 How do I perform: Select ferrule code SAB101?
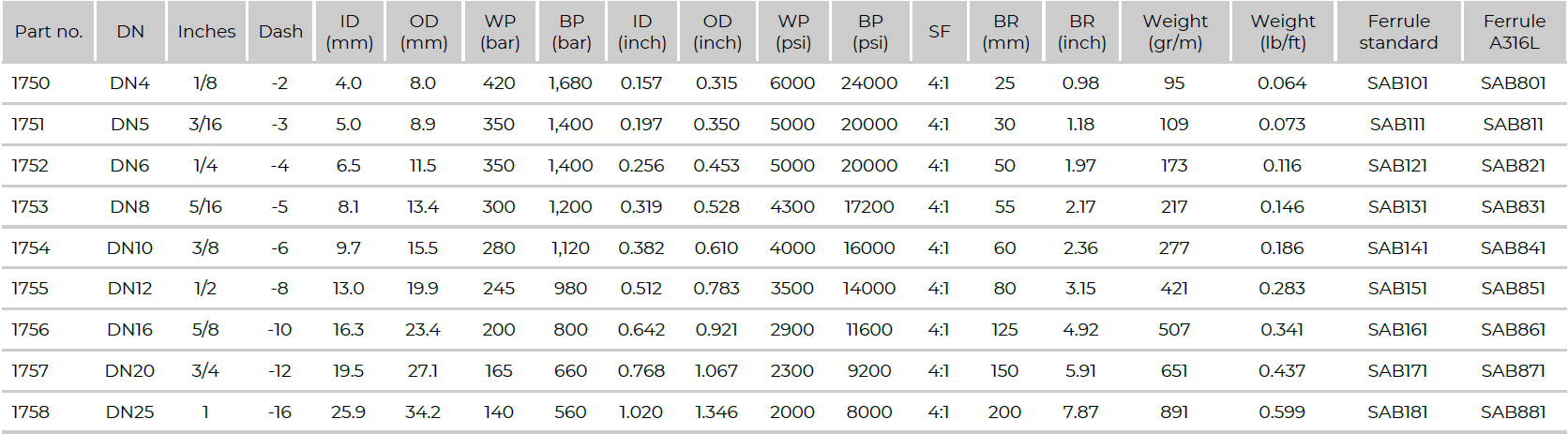click(x=1397, y=83)
